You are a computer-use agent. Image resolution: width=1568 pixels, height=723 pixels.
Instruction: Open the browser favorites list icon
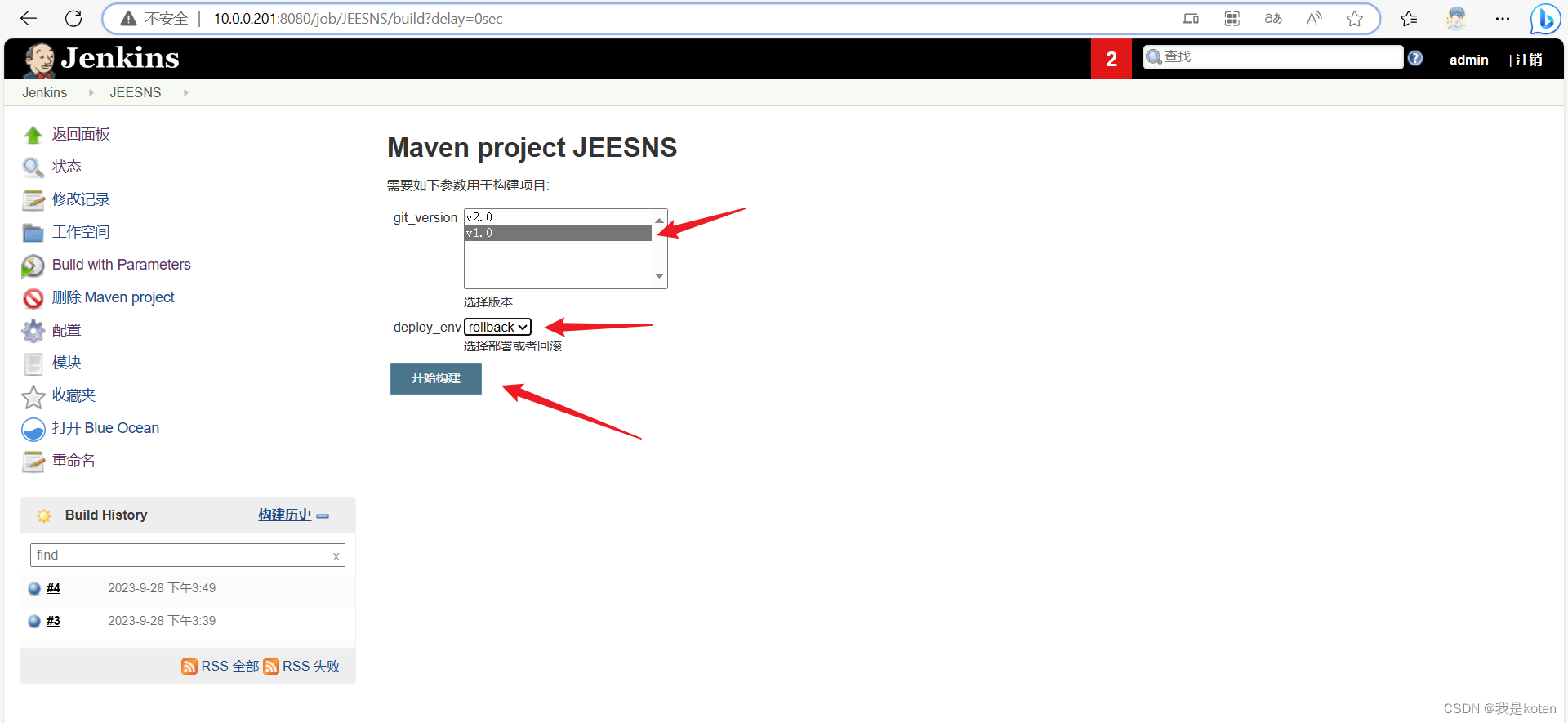coord(1409,18)
